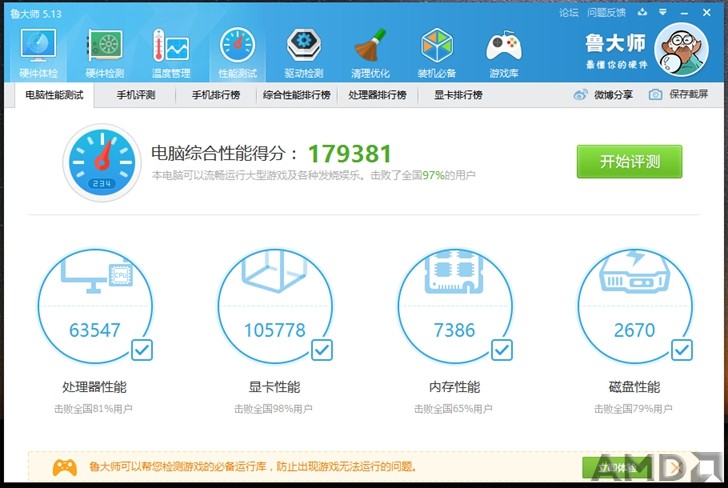Switch to 处理器排行榜 tab
Screen dimensions: 728x488
[x=377, y=95]
